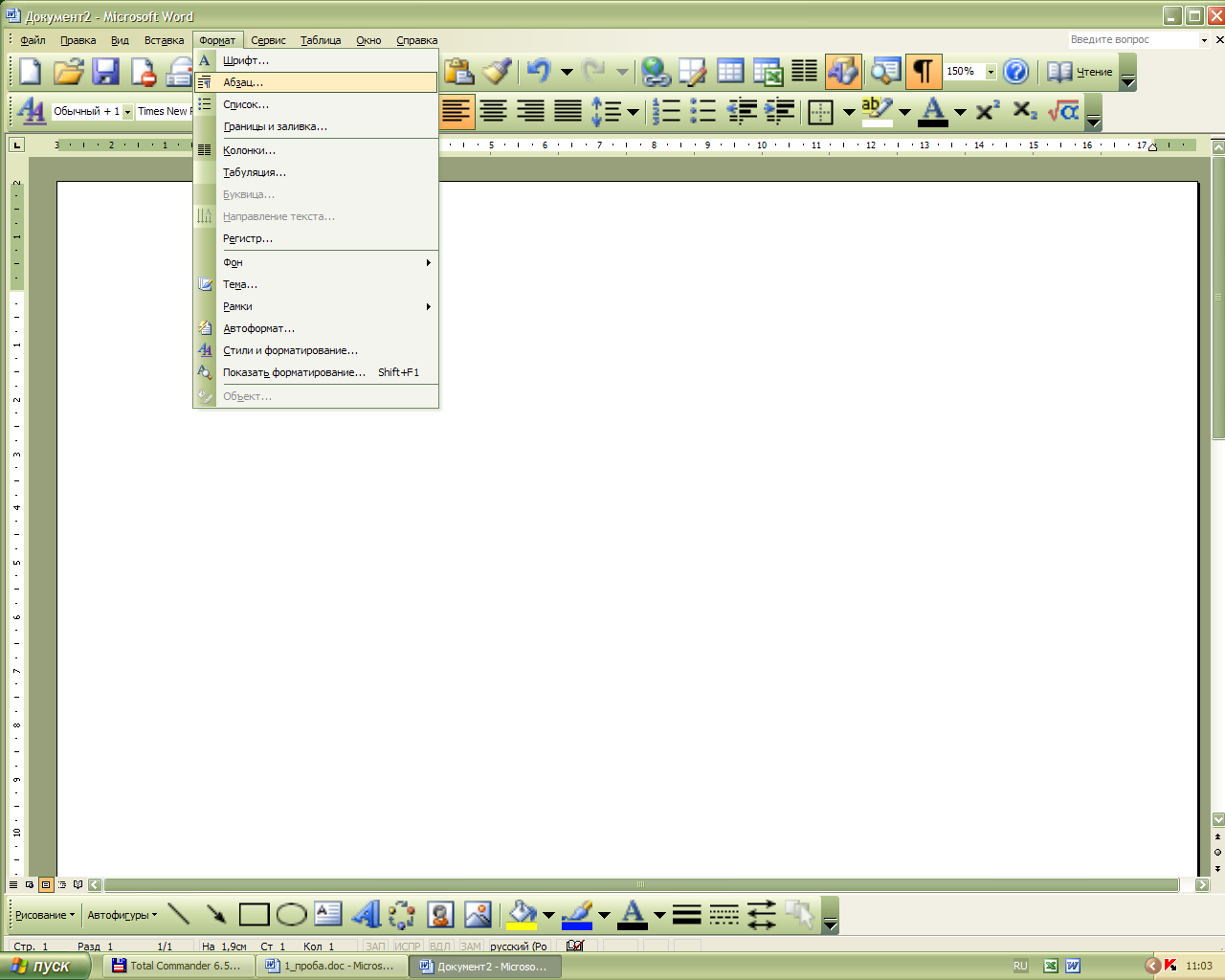1225x980 pixels.
Task: Toggle Superscript x² formatting
Action: [x=988, y=111]
